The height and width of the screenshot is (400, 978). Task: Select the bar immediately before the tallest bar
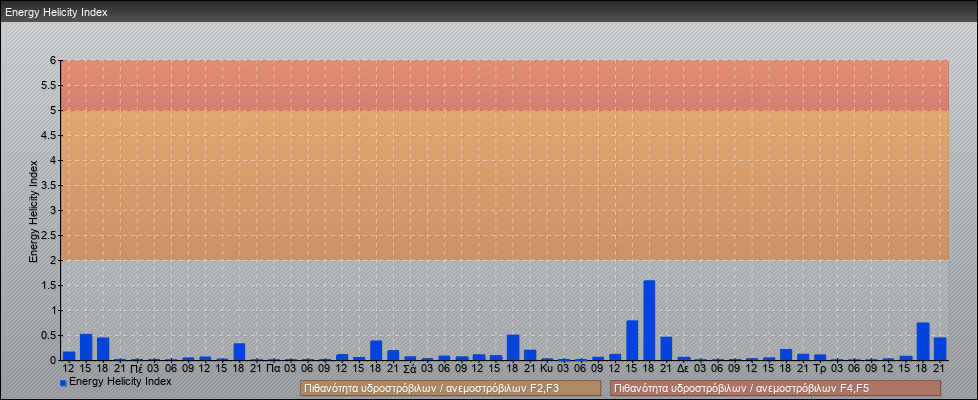coord(632,340)
